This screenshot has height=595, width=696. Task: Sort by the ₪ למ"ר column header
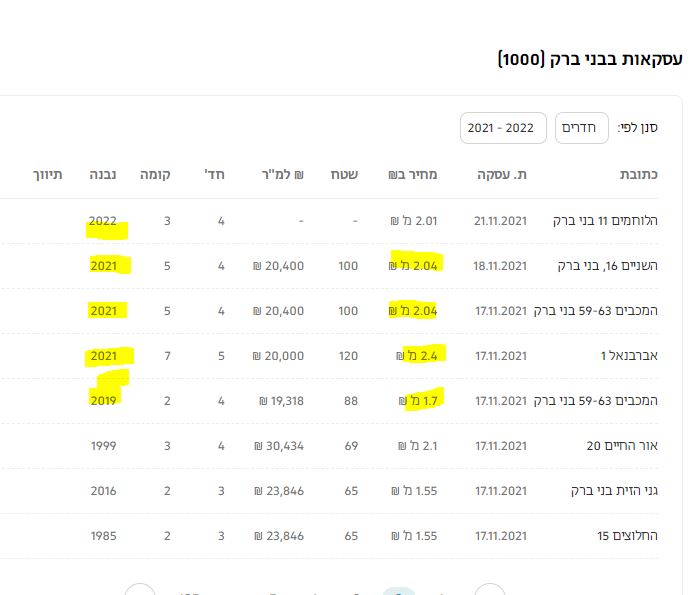pos(280,175)
